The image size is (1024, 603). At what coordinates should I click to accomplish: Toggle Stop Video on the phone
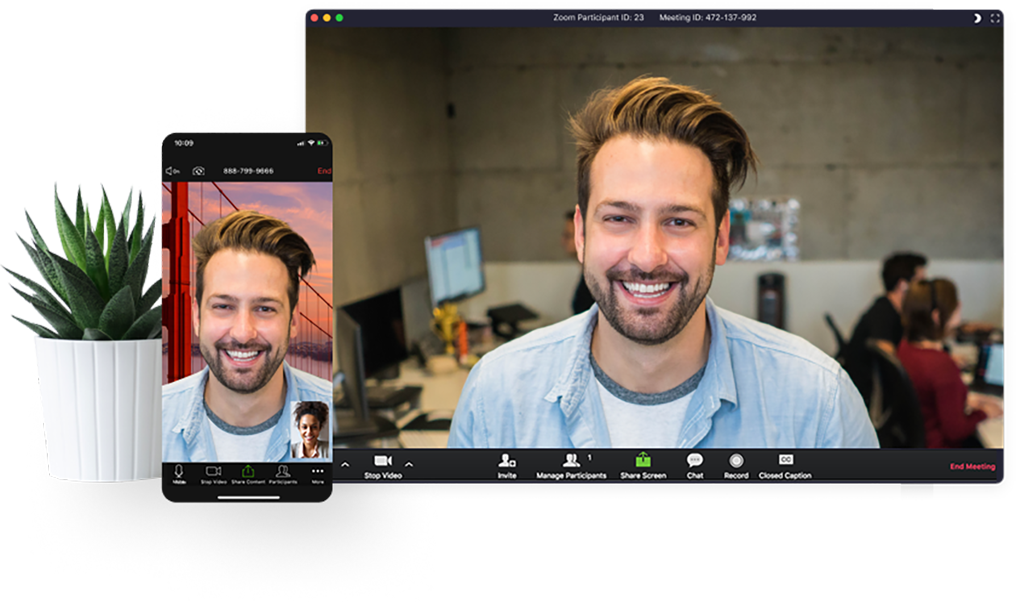point(213,474)
